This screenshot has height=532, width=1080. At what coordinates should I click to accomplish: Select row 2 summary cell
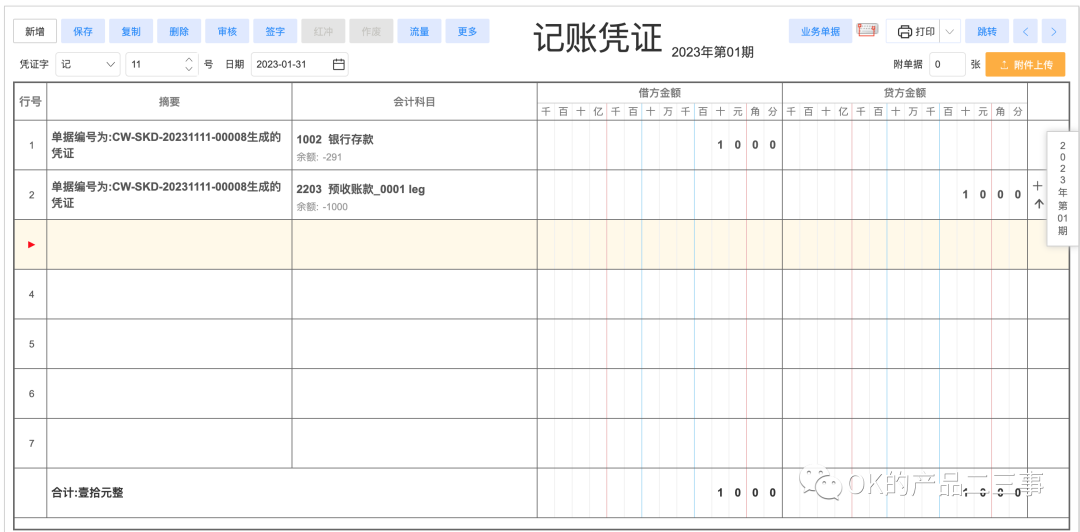(x=169, y=195)
